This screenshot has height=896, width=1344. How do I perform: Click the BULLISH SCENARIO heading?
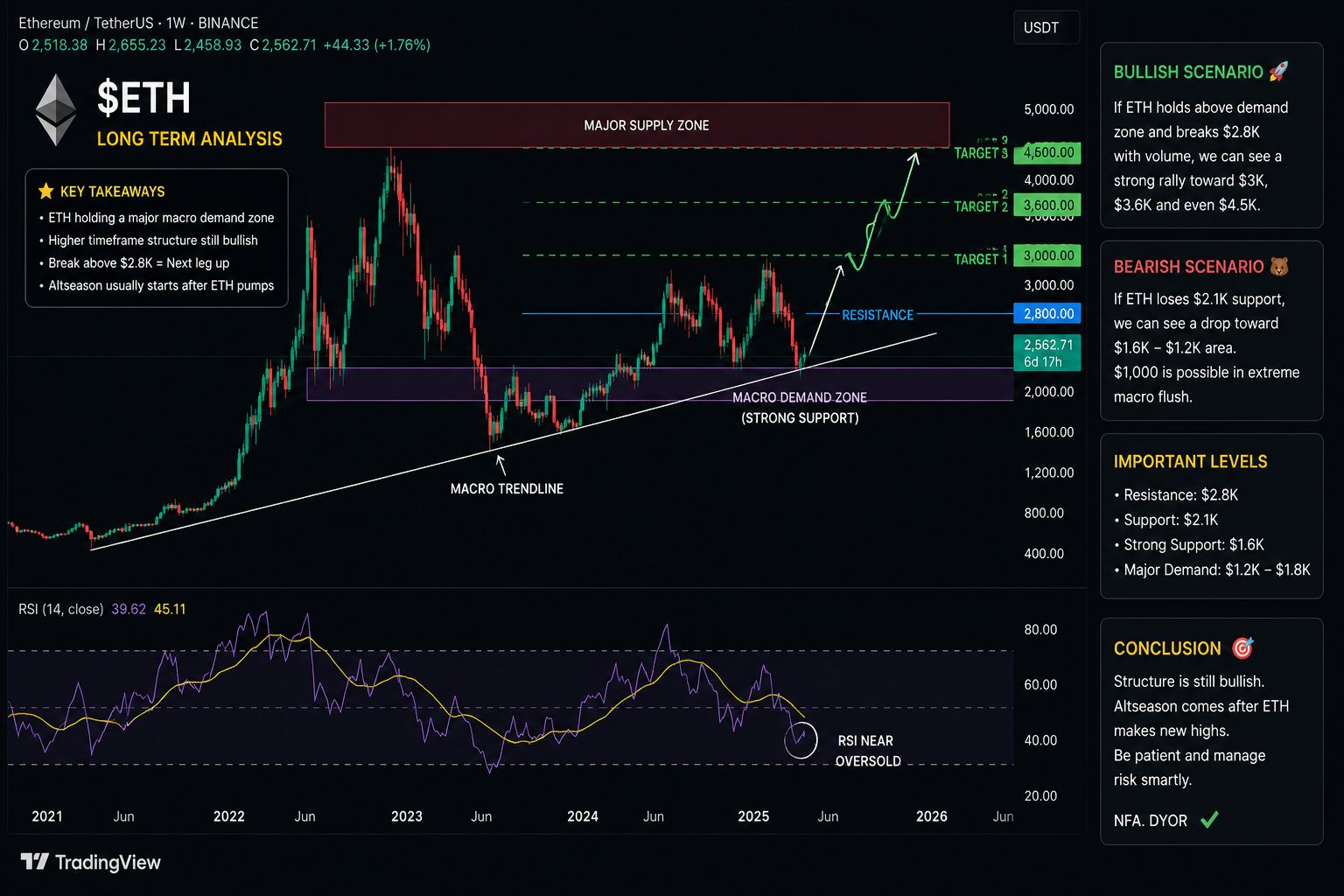pyautogui.click(x=1188, y=73)
